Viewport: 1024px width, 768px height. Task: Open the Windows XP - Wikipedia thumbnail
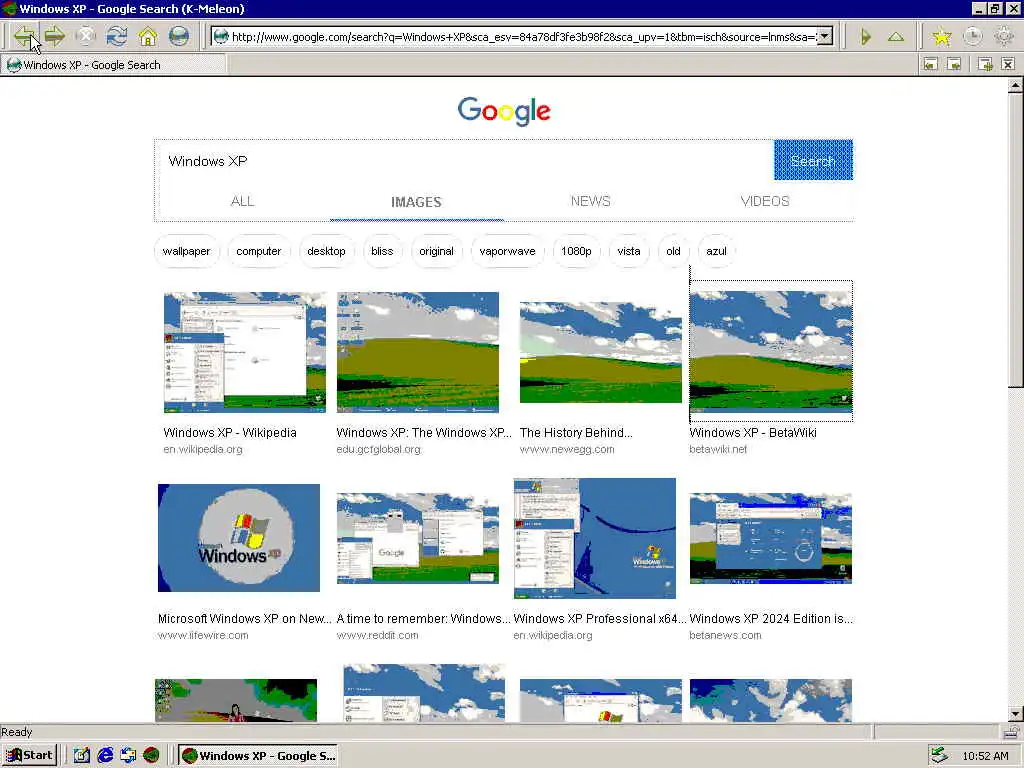[245, 352]
